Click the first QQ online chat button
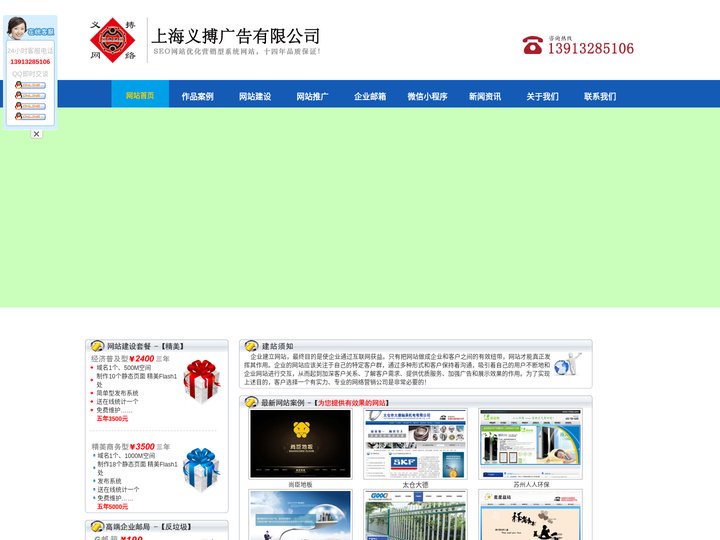This screenshot has height=540, width=720. tap(30, 85)
